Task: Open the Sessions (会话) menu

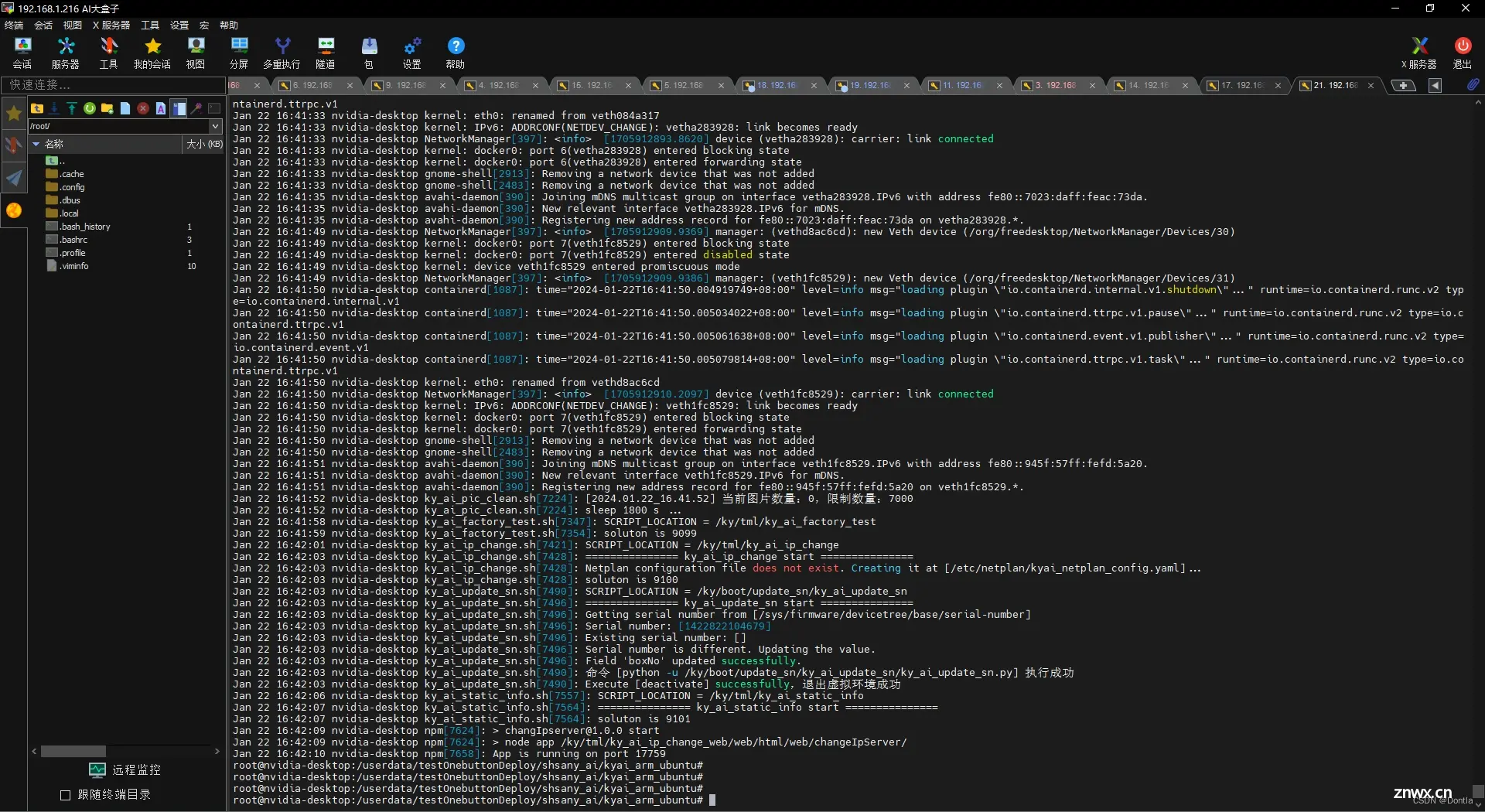Action: click(x=43, y=25)
